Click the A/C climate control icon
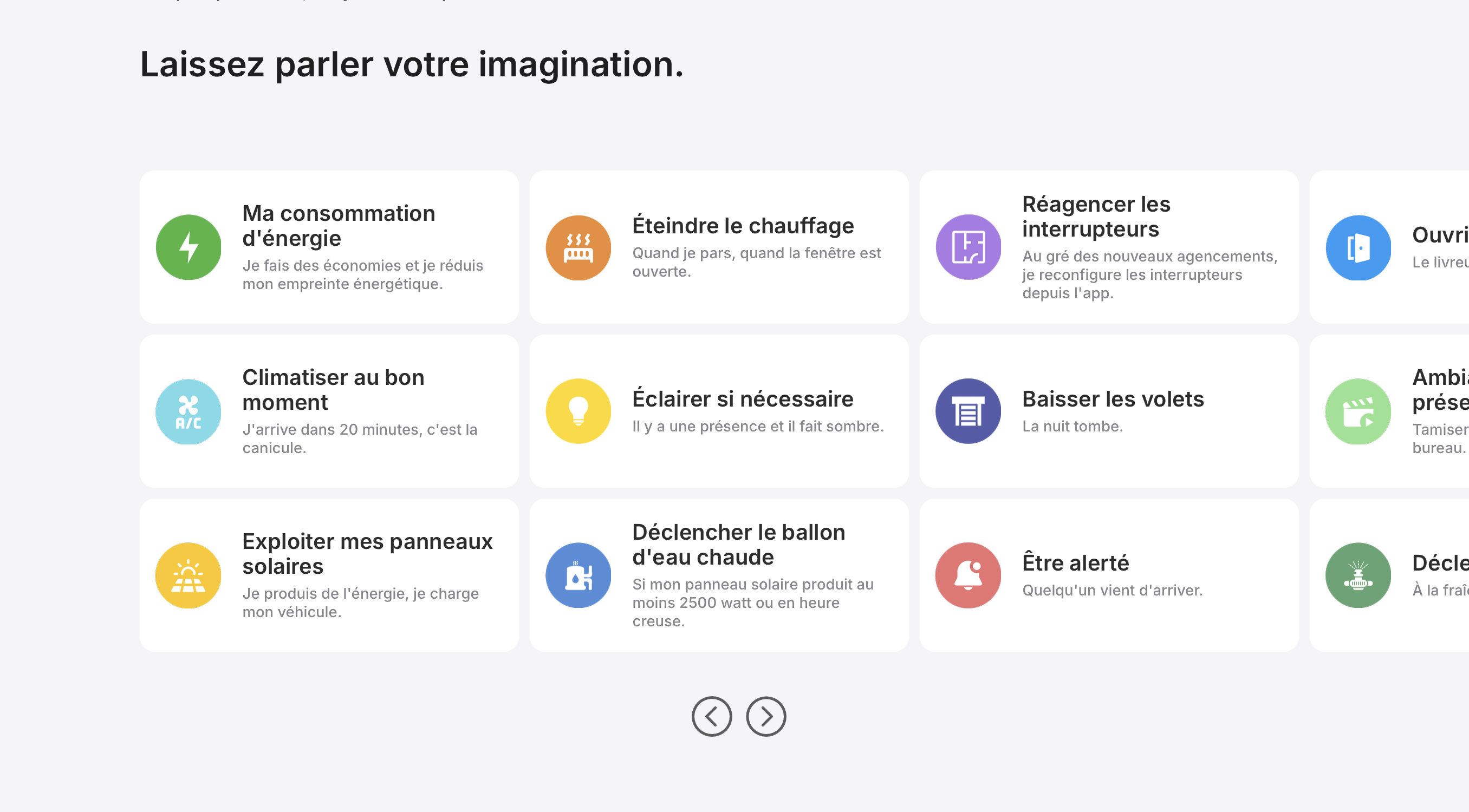 click(x=187, y=411)
